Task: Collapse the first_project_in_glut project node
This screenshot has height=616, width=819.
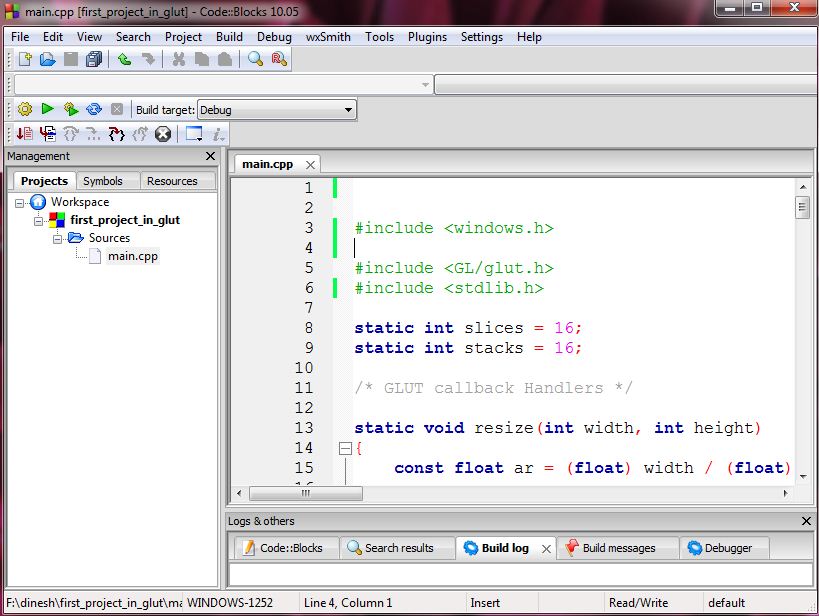Action: pyautogui.click(x=39, y=221)
